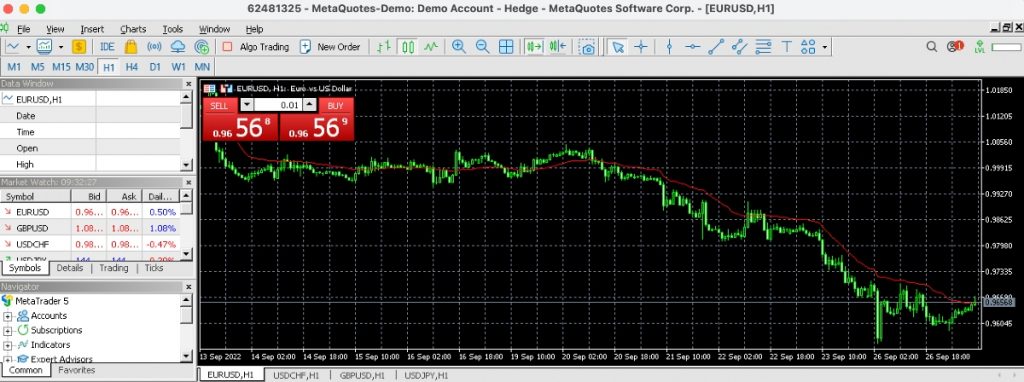Click the New Order button
Screen dimensions: 1024x382
(x=330, y=46)
